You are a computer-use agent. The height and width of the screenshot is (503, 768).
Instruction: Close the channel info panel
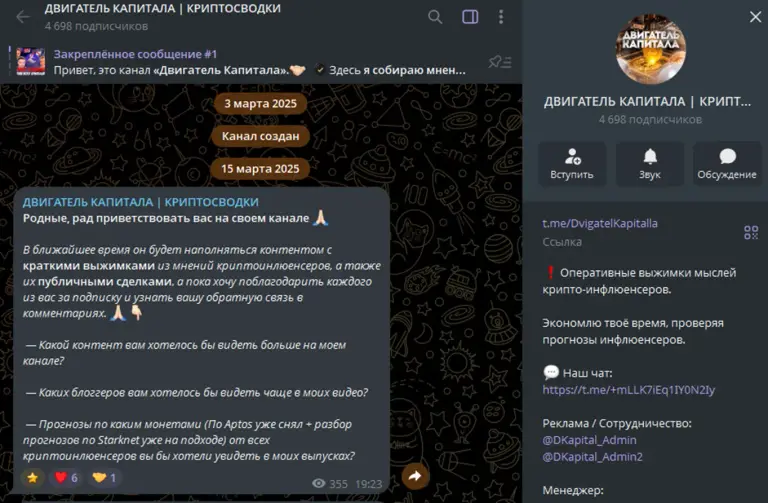755,17
